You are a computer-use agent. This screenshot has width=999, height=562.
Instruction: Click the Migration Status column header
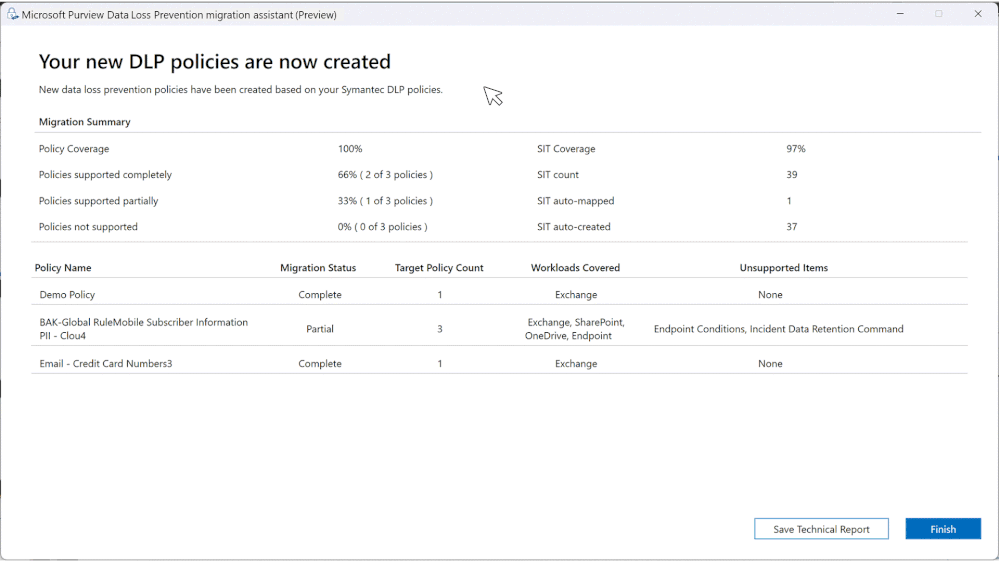click(318, 268)
